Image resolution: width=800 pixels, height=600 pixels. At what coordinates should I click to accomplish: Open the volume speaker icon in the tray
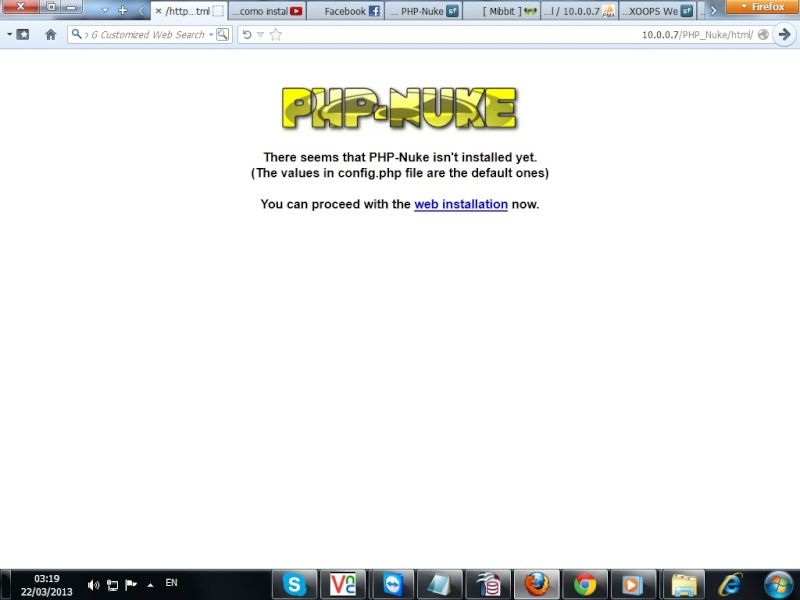coord(93,585)
